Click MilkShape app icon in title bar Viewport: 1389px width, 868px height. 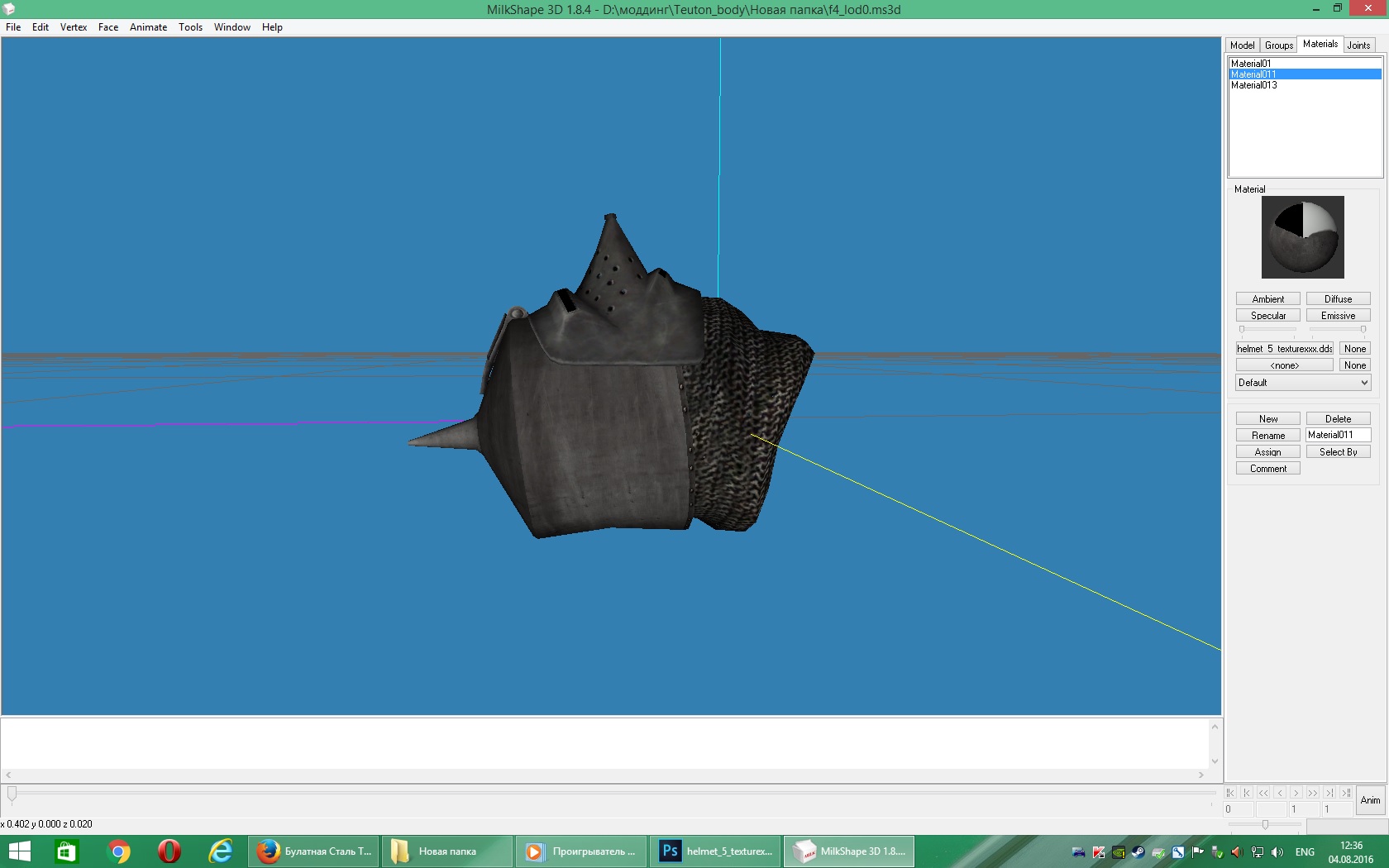tap(9, 9)
